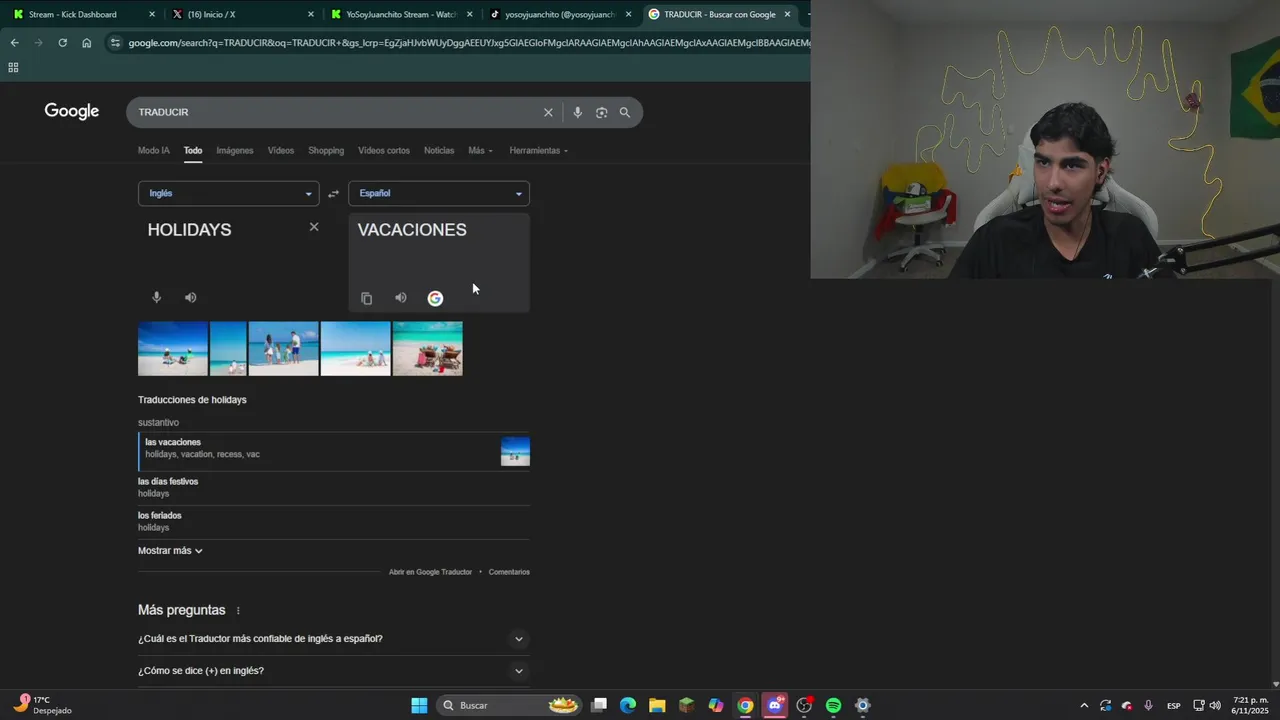
Task: Listen to HOLIDAYS pronunciation
Action: (x=191, y=297)
